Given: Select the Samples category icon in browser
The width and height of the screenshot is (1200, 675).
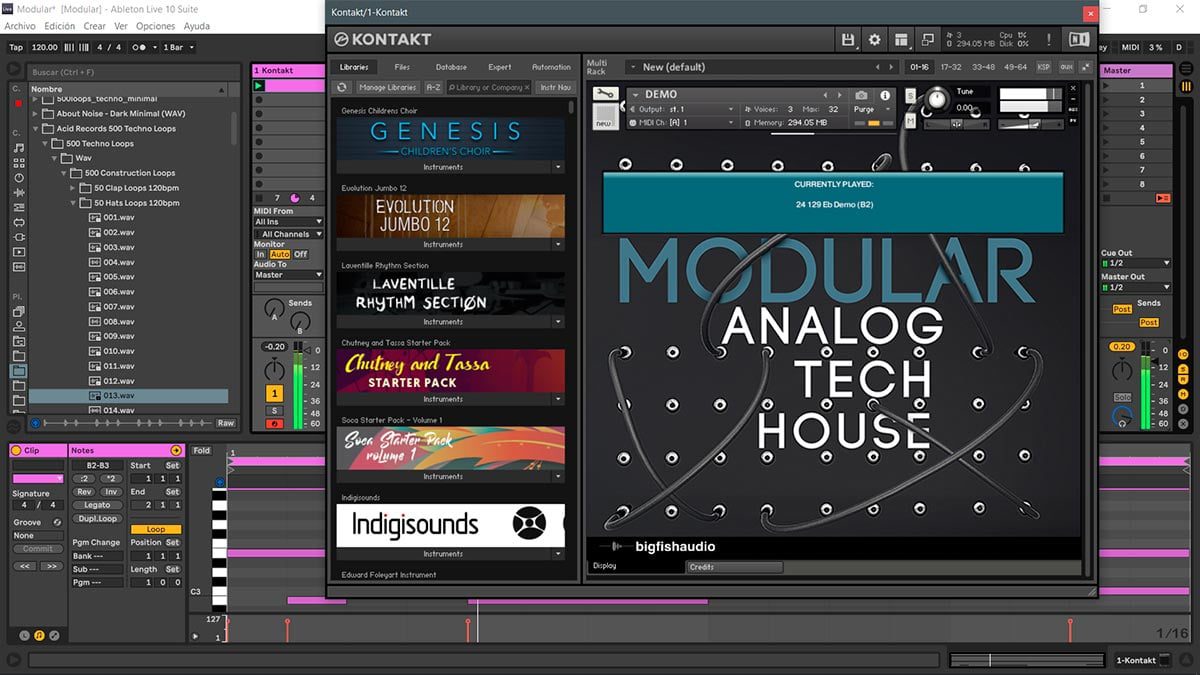Looking at the screenshot, I should 19,268.
